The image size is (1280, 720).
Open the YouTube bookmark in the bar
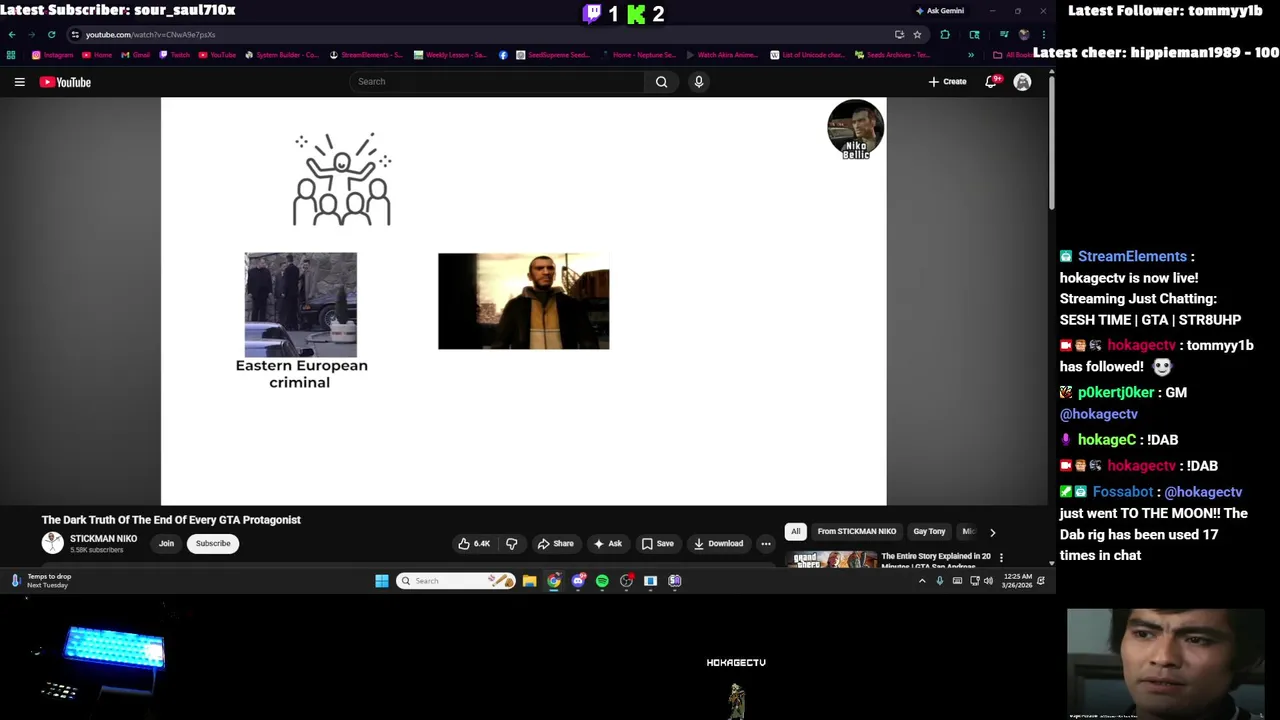(217, 55)
